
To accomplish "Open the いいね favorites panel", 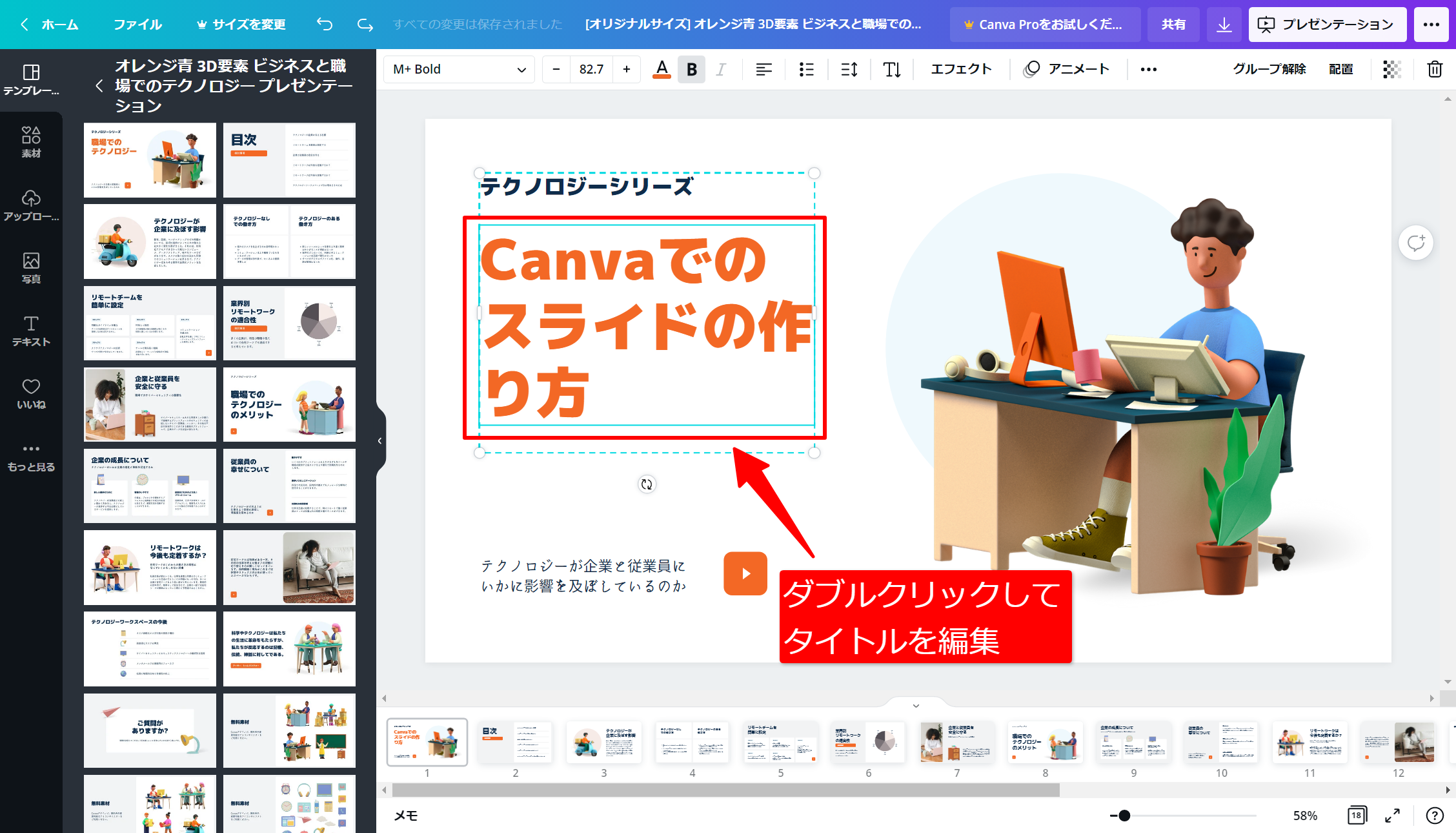I will coord(31,394).
